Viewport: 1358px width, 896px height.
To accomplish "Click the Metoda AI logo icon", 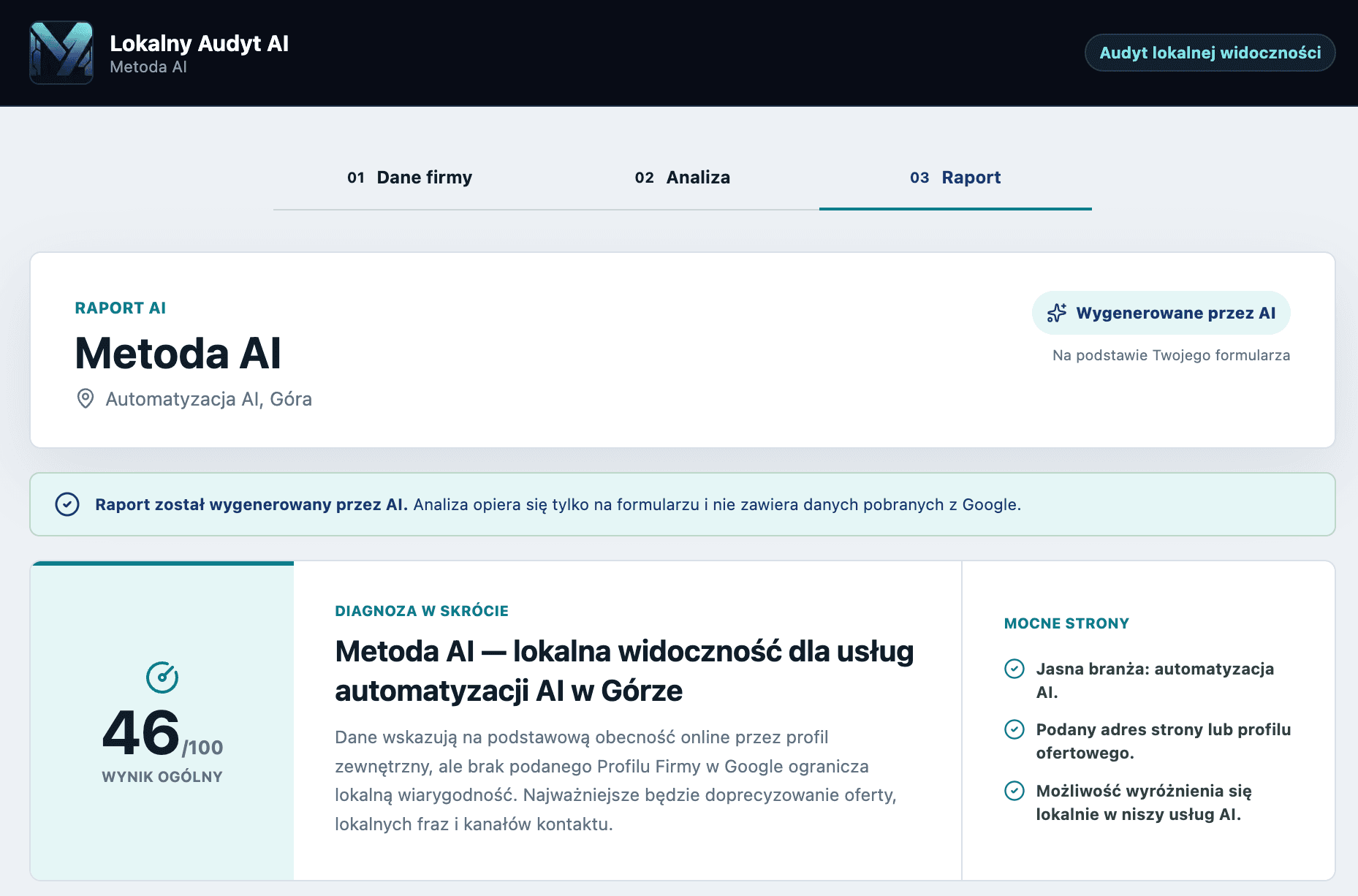I will tap(61, 53).
